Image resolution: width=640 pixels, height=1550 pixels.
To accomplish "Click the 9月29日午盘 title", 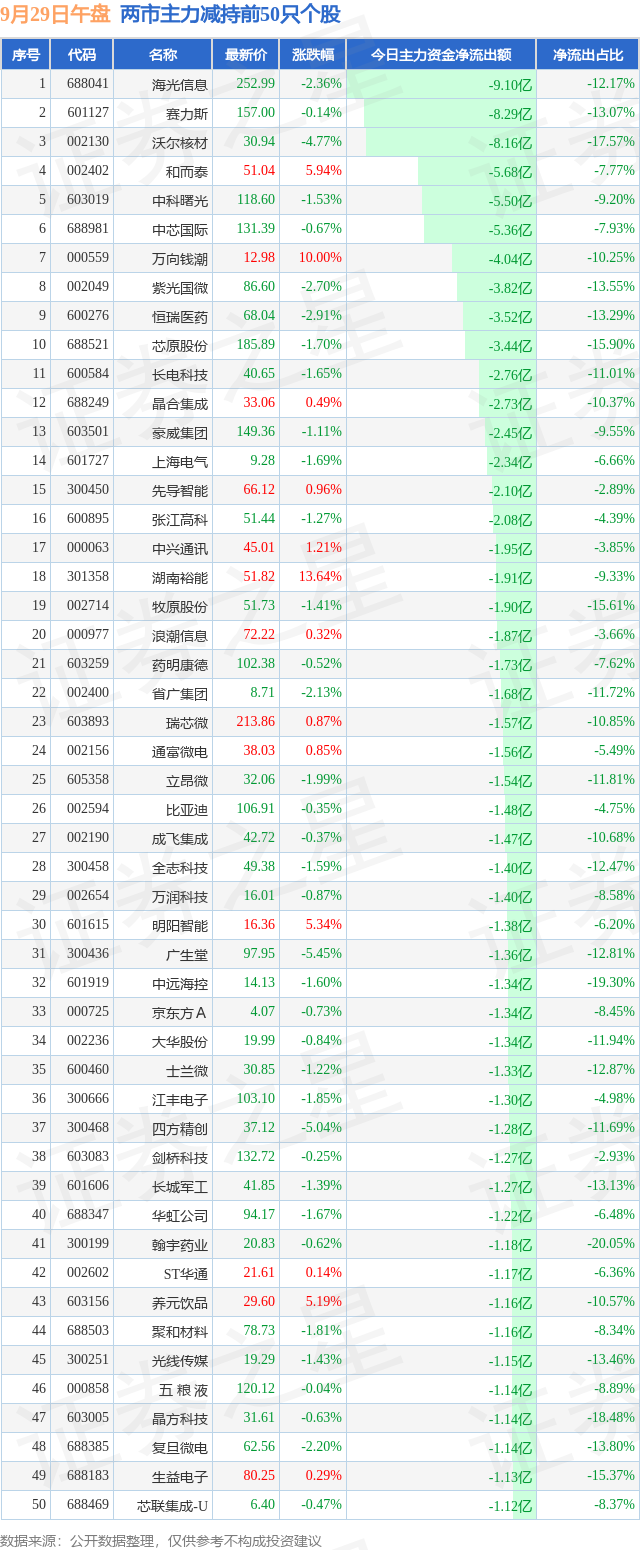I will click(56, 14).
